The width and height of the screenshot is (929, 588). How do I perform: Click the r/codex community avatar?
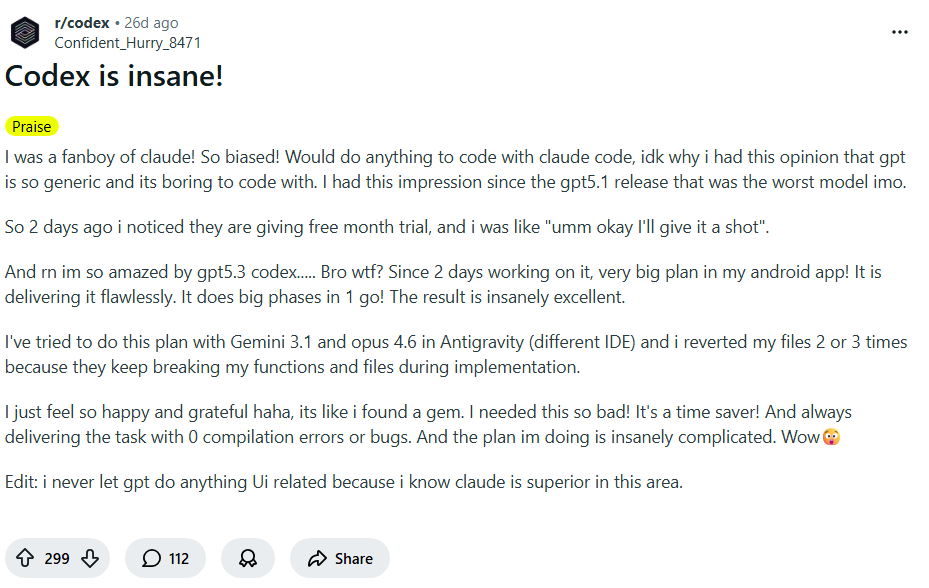click(x=25, y=31)
